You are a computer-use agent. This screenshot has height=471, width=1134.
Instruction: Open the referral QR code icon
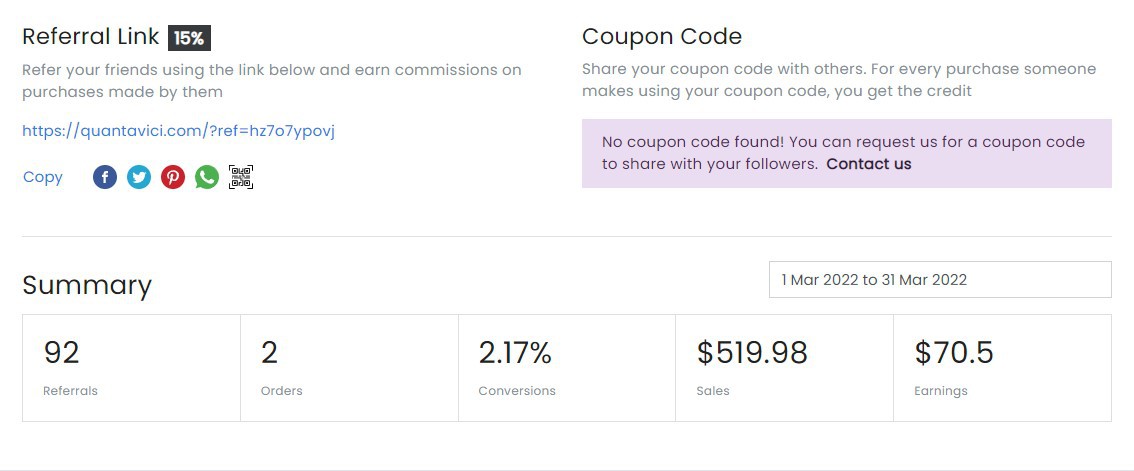pyautogui.click(x=241, y=177)
